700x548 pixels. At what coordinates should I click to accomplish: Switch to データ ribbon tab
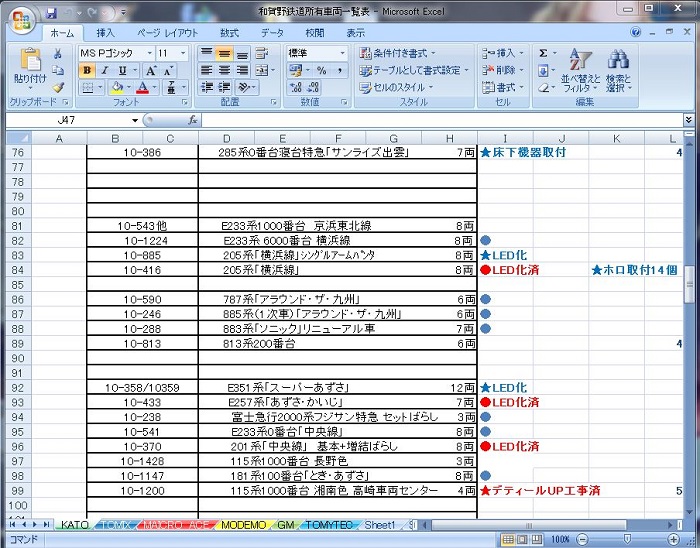[x=272, y=33]
